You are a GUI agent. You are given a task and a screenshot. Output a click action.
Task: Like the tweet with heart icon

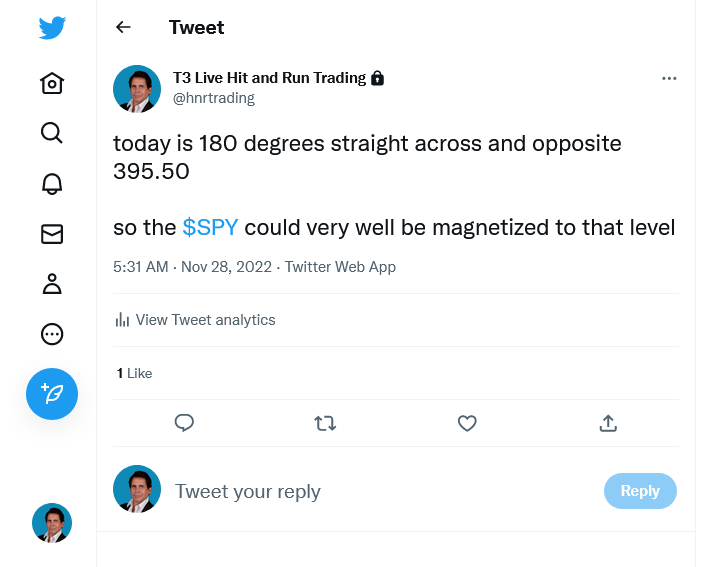coord(467,423)
